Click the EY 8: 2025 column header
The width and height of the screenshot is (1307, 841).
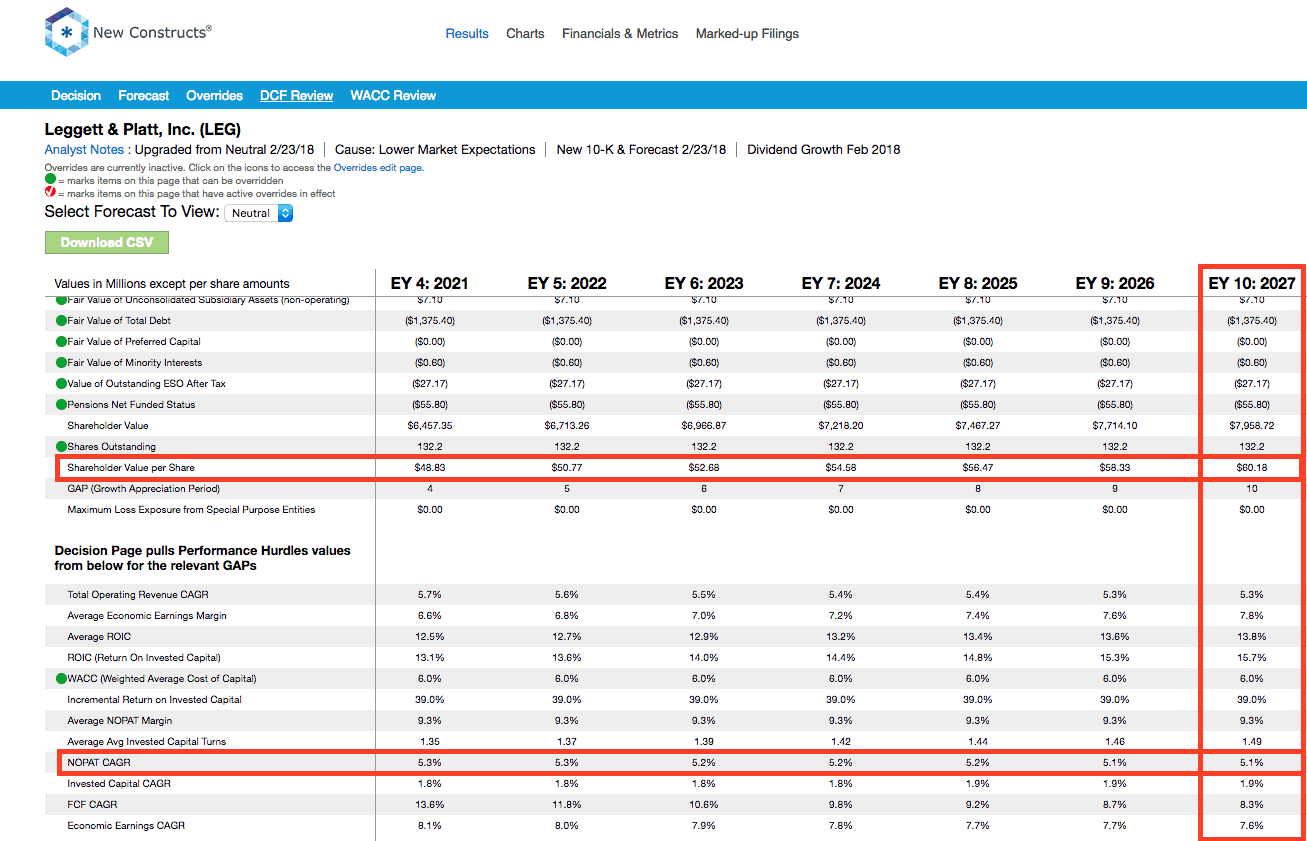tap(978, 283)
